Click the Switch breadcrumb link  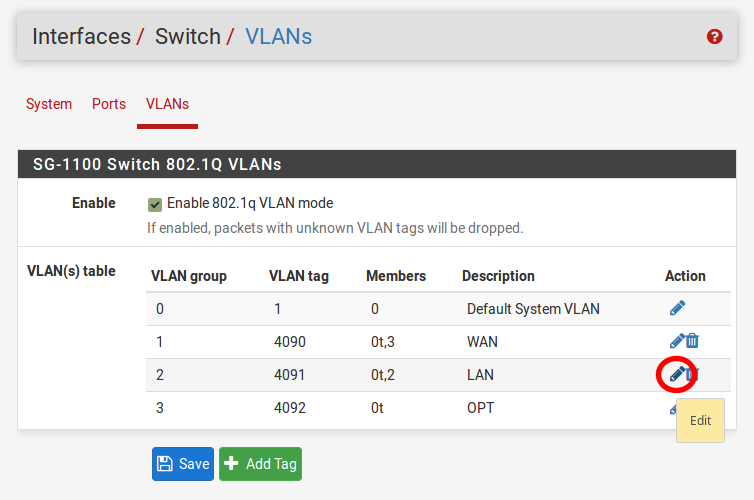point(187,37)
